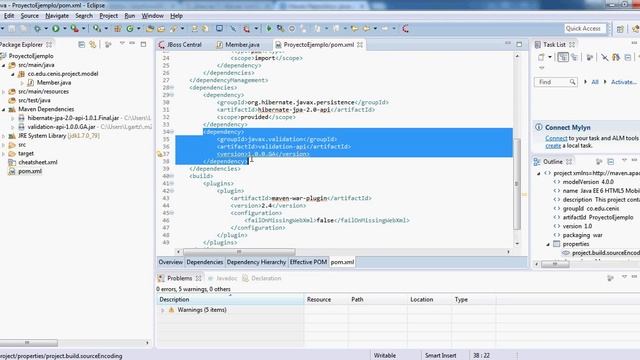Click Link with Editor in Package Explorer

(93, 44)
